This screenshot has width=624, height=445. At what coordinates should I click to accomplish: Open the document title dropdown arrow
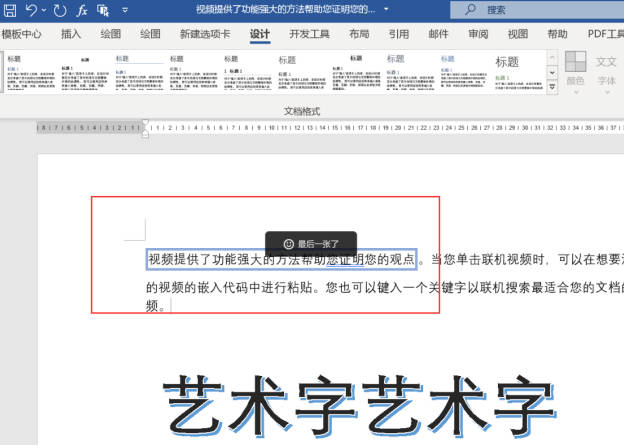click(386, 9)
